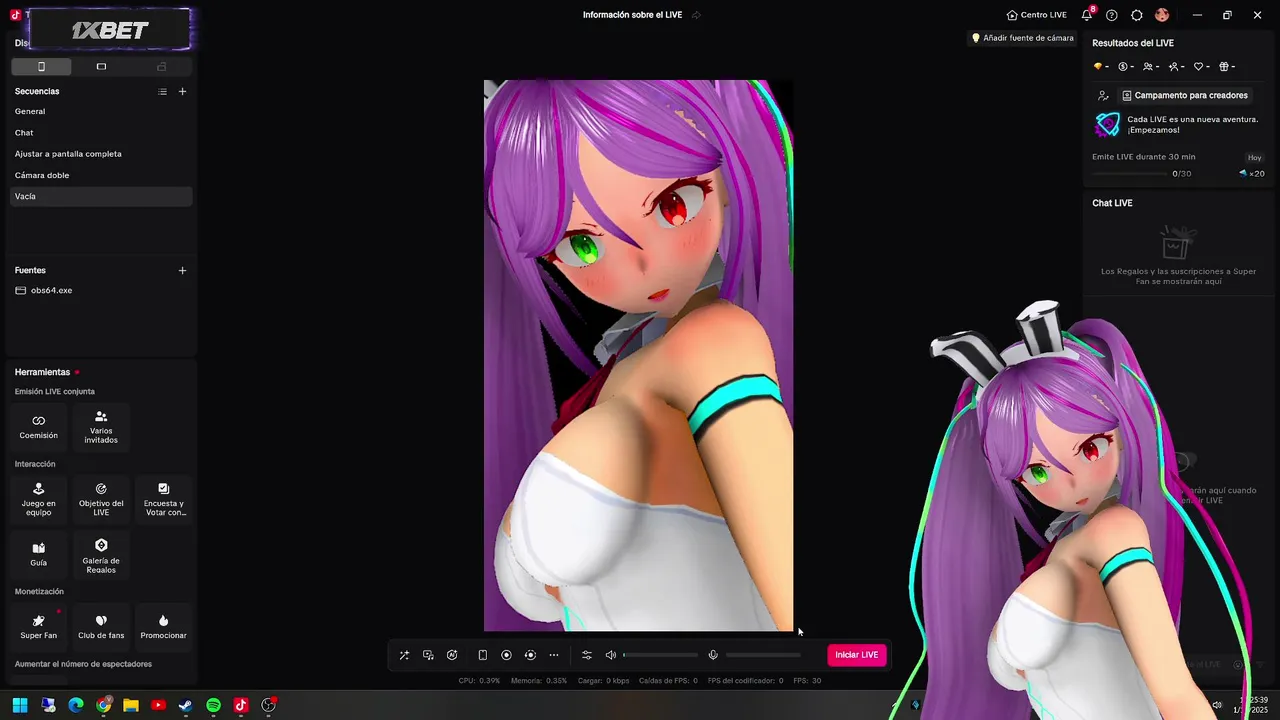
Task: Open the help question mark icon
Action: (x=1112, y=15)
